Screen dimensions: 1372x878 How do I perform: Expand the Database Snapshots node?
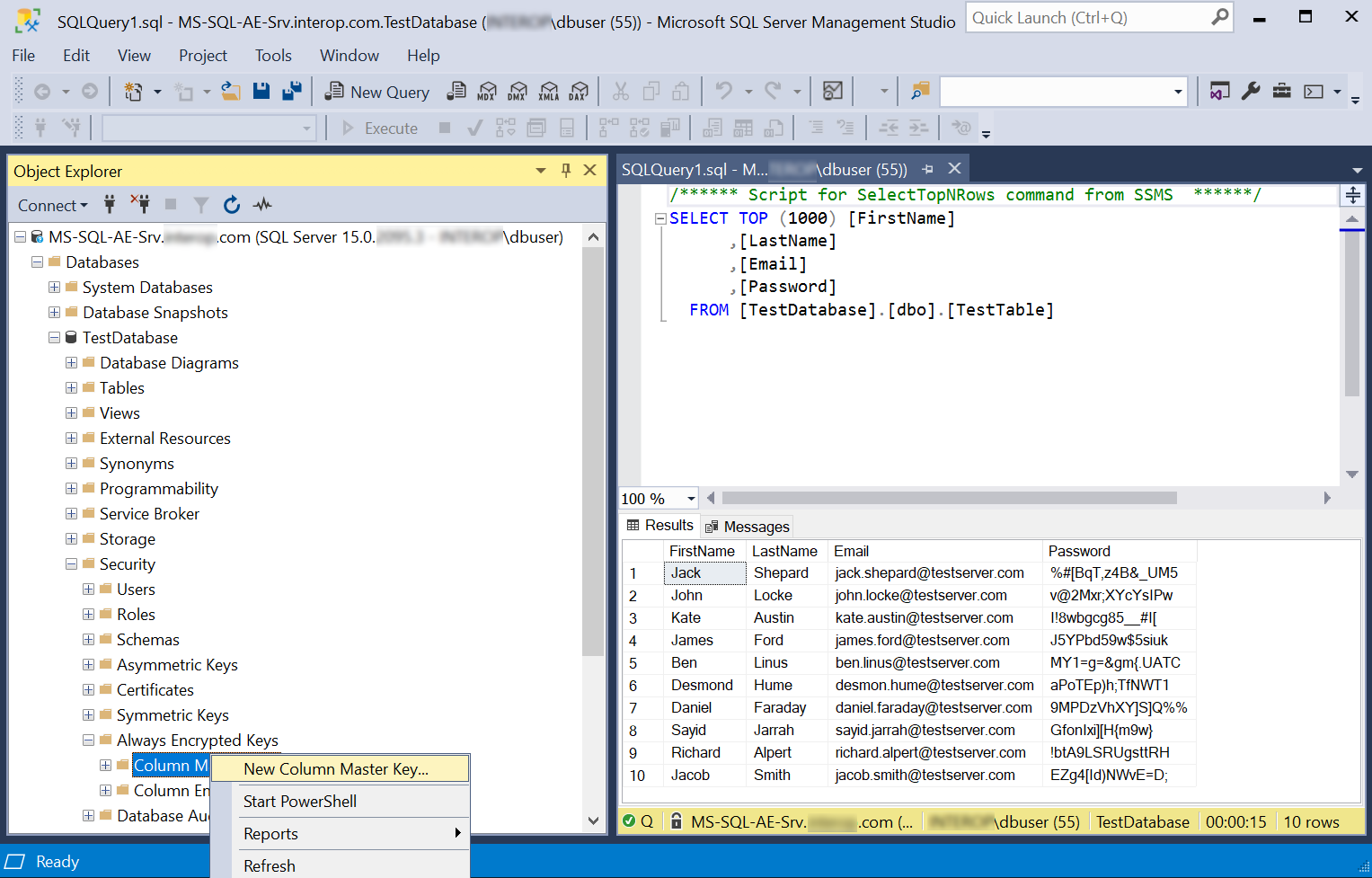tap(54, 313)
